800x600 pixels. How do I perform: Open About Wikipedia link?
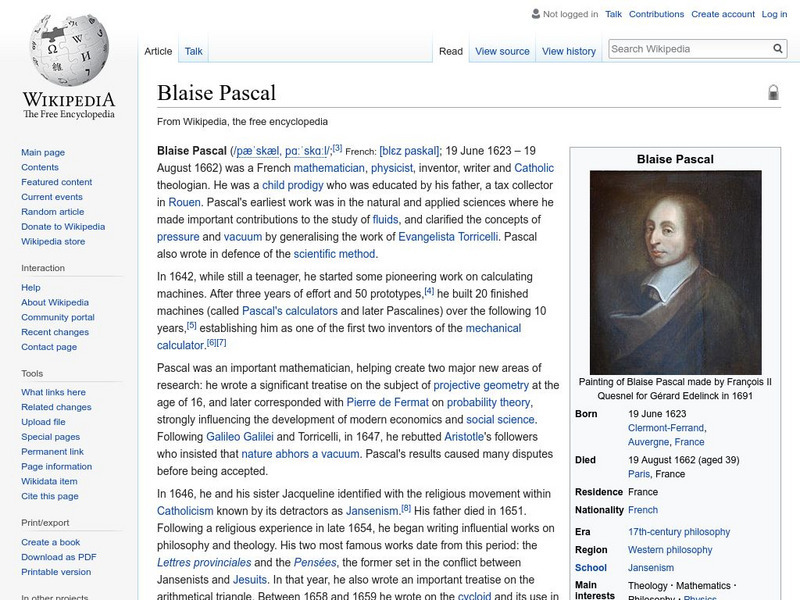[55, 302]
